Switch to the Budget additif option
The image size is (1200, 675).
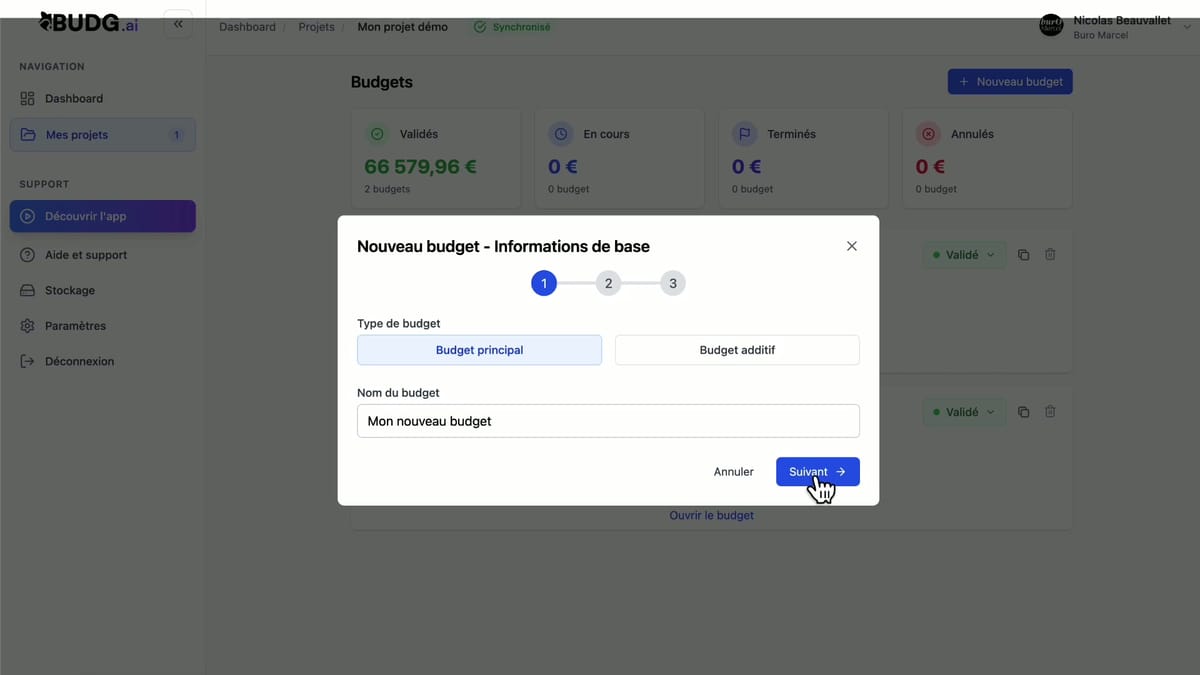(x=736, y=349)
